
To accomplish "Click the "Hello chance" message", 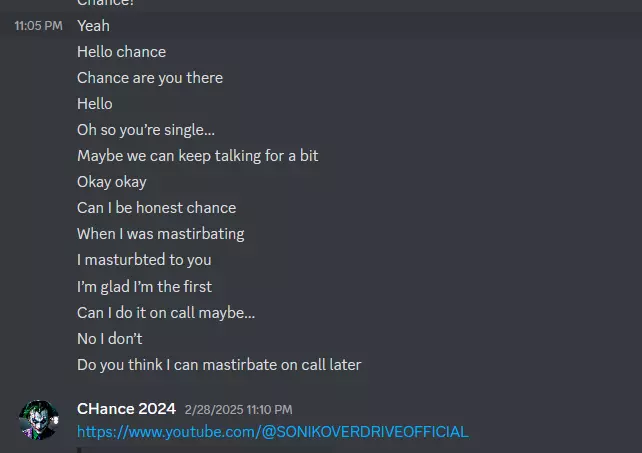I will click(x=121, y=52).
